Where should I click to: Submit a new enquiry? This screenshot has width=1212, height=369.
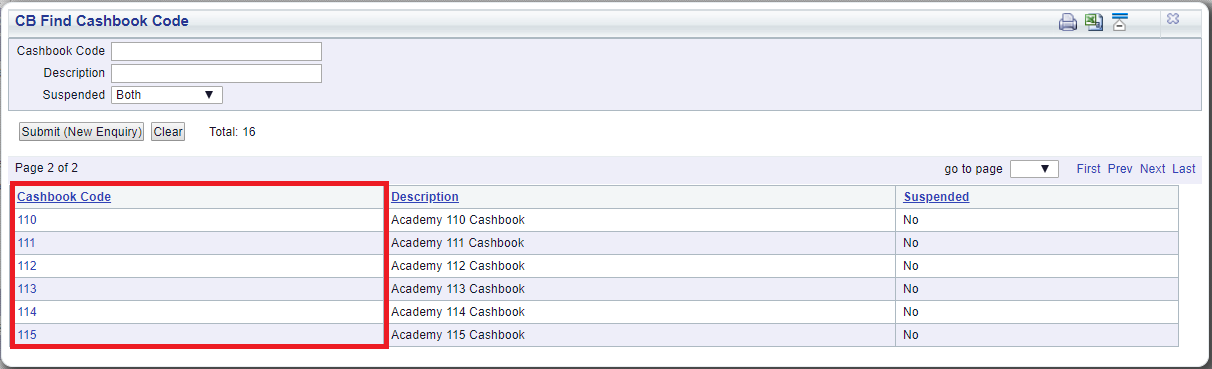pyautogui.click(x=82, y=132)
